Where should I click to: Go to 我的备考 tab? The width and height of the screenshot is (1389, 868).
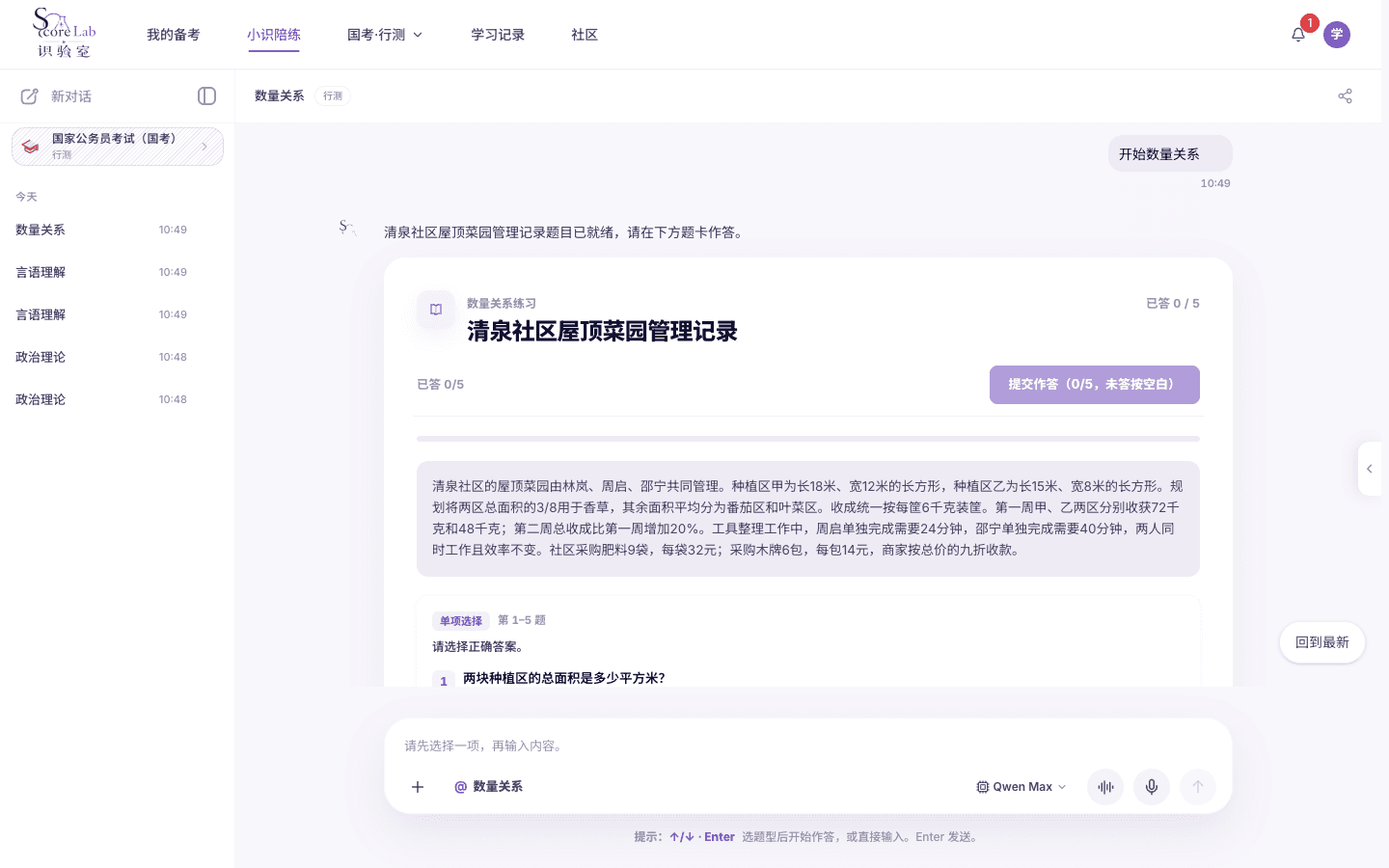pyautogui.click(x=174, y=35)
